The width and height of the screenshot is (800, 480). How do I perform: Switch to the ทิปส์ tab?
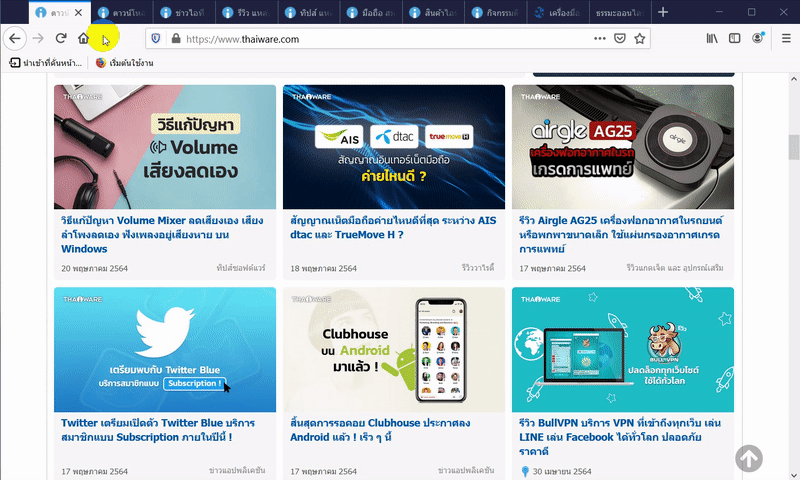(x=309, y=13)
